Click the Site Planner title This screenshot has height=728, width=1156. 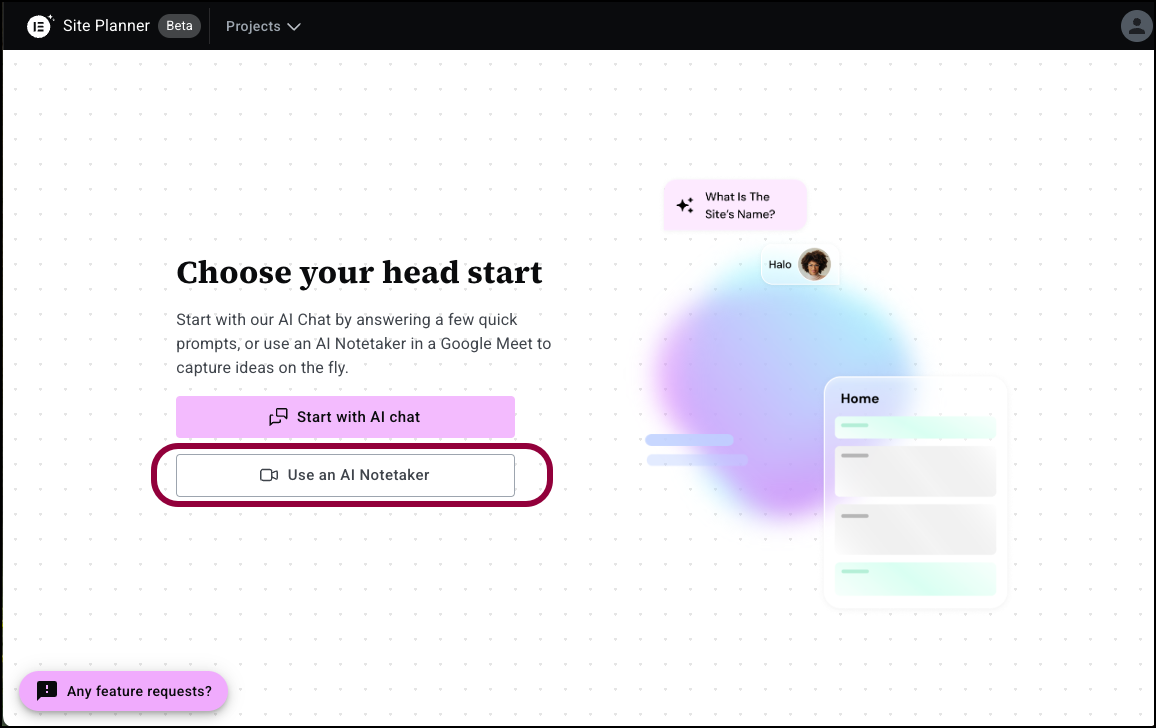pyautogui.click(x=106, y=26)
